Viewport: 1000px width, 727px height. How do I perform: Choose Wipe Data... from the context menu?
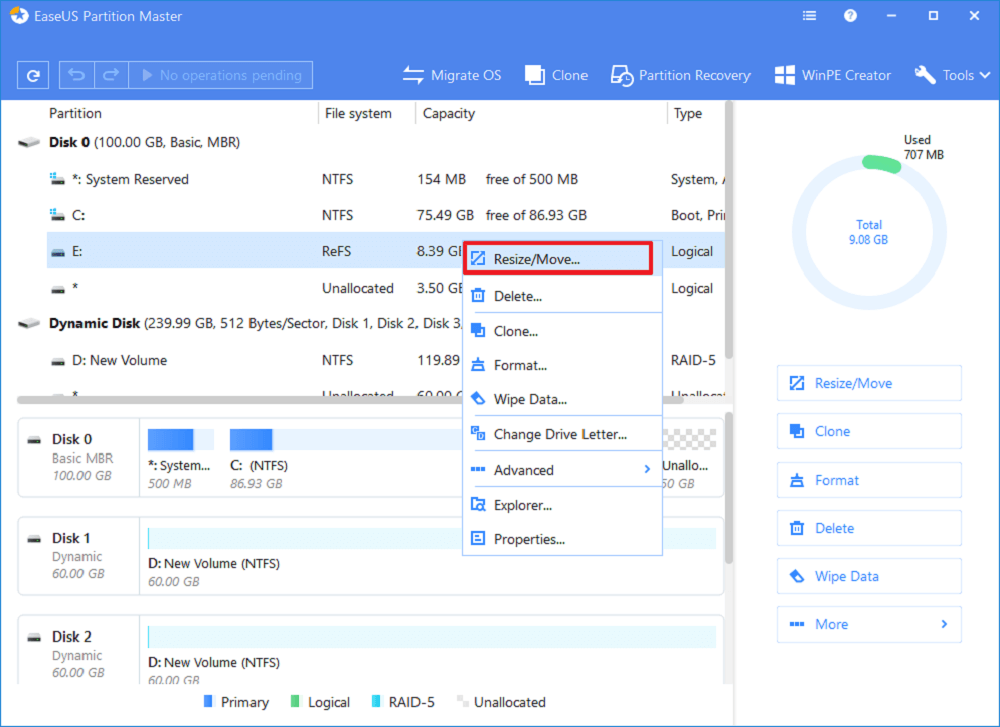click(562, 399)
